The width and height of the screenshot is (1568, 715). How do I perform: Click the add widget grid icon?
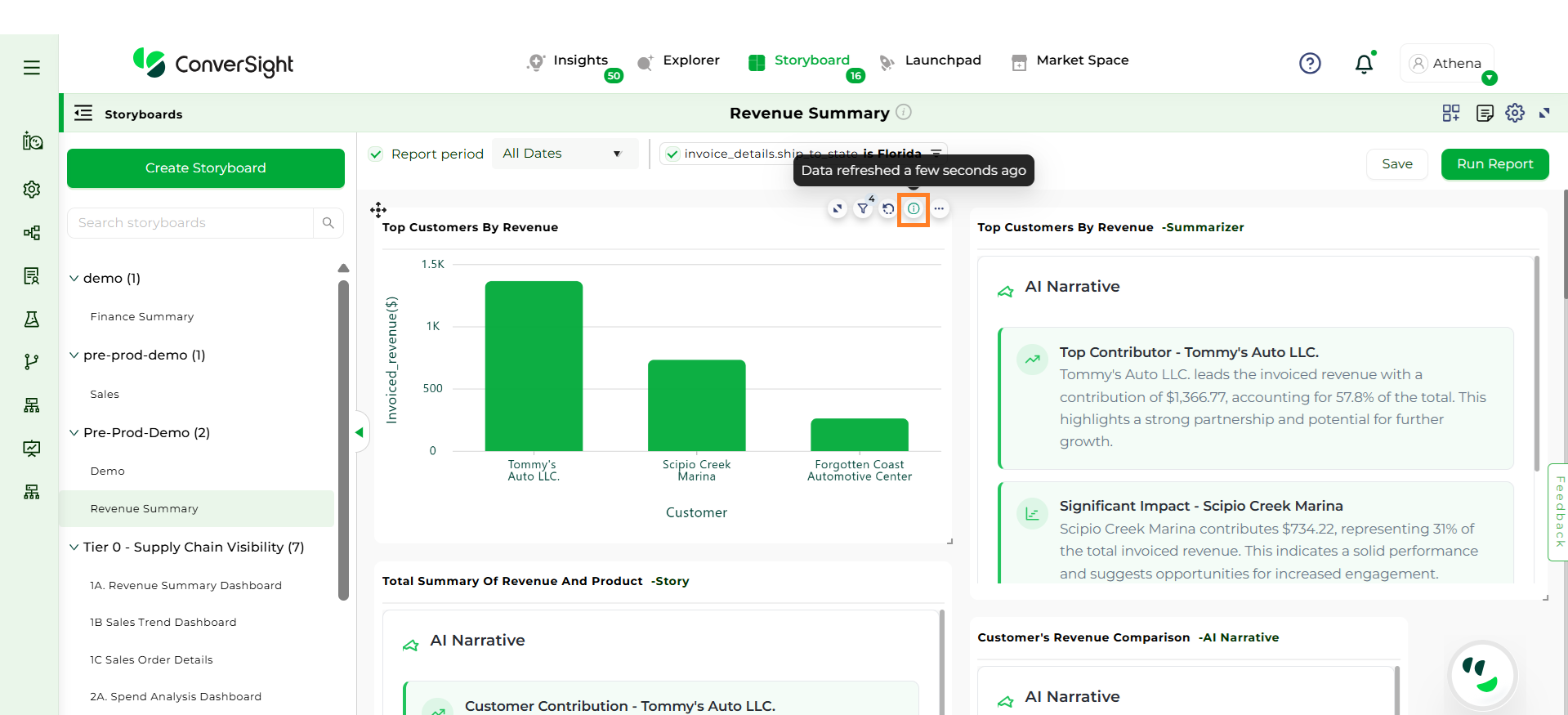pos(1451,113)
